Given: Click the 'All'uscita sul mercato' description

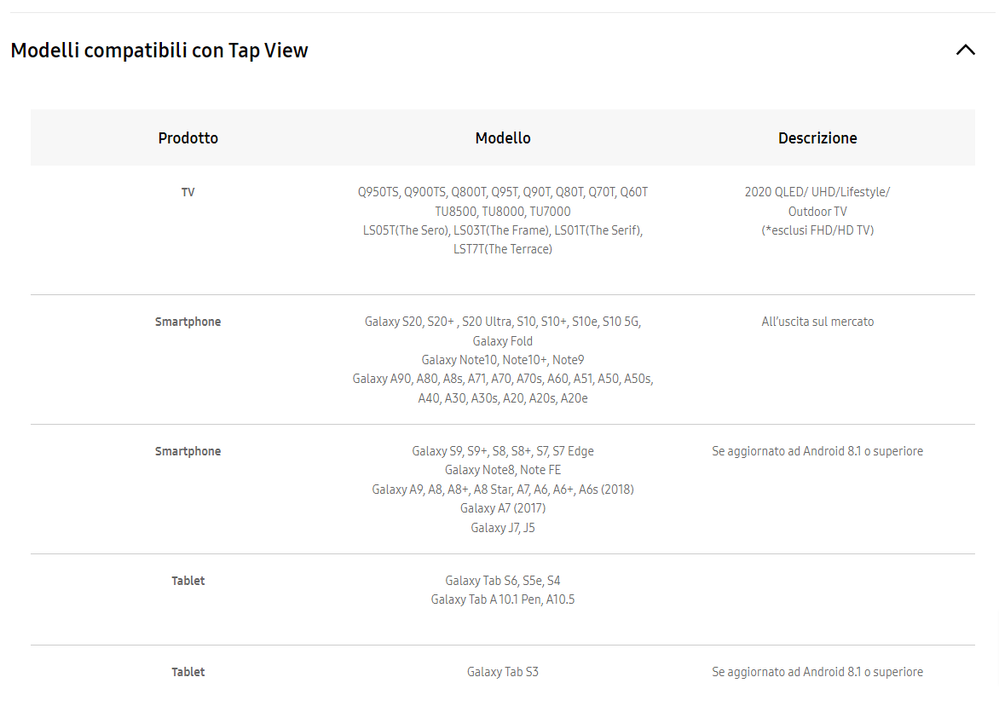Looking at the screenshot, I should [x=817, y=322].
